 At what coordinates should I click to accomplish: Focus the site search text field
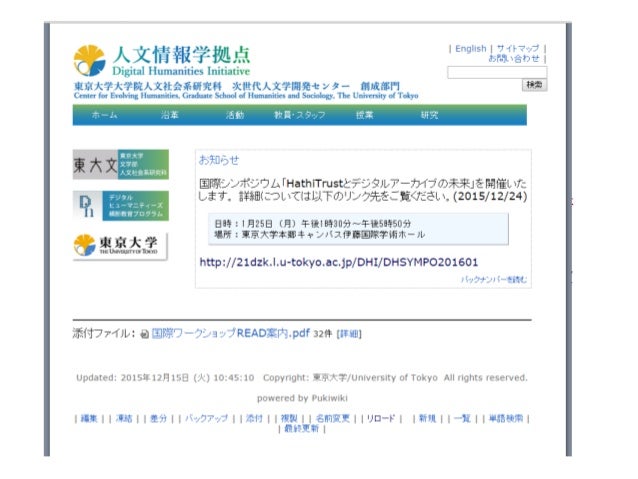tap(497, 72)
